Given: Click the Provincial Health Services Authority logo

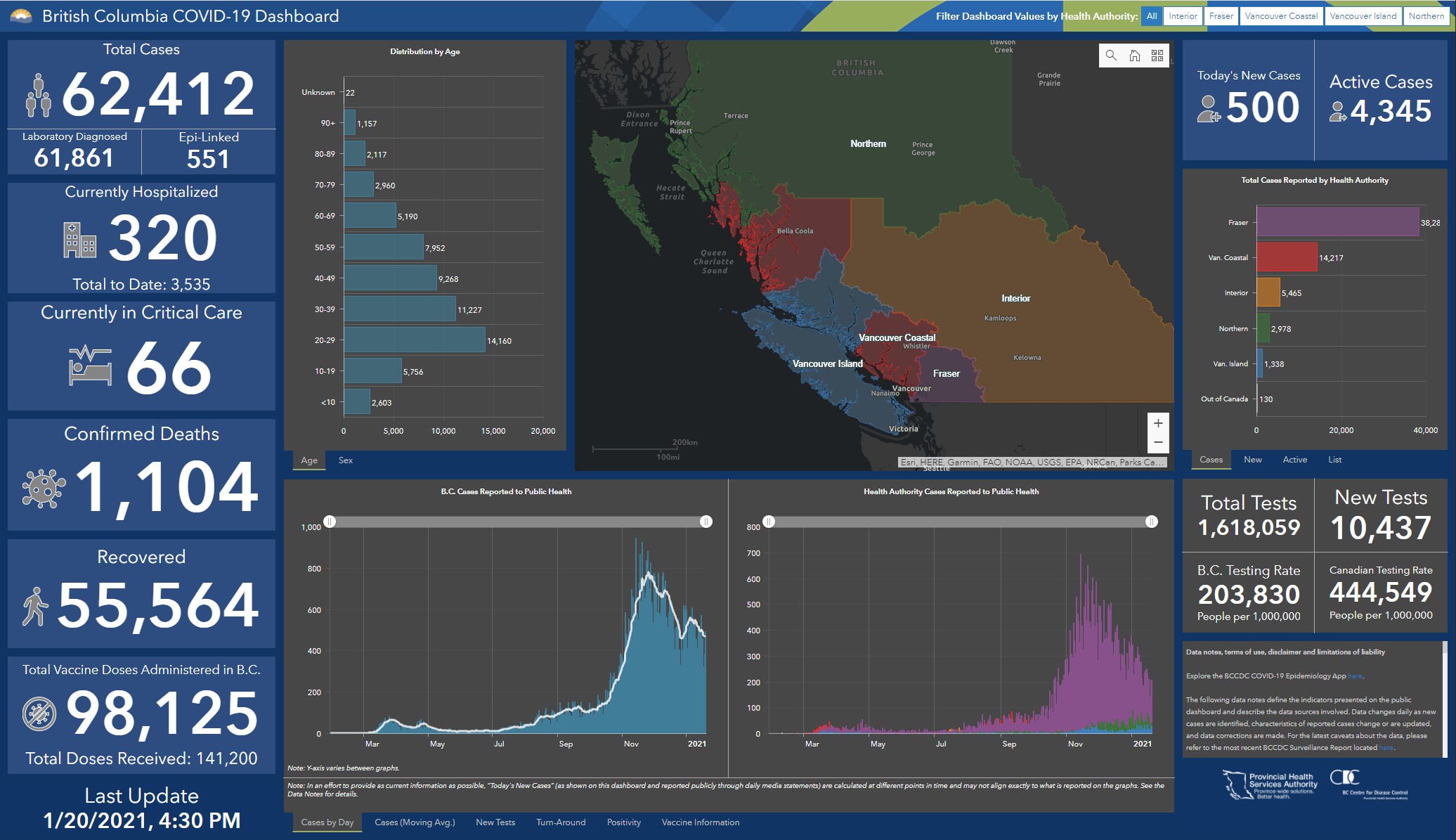Looking at the screenshot, I should click(x=1270, y=786).
